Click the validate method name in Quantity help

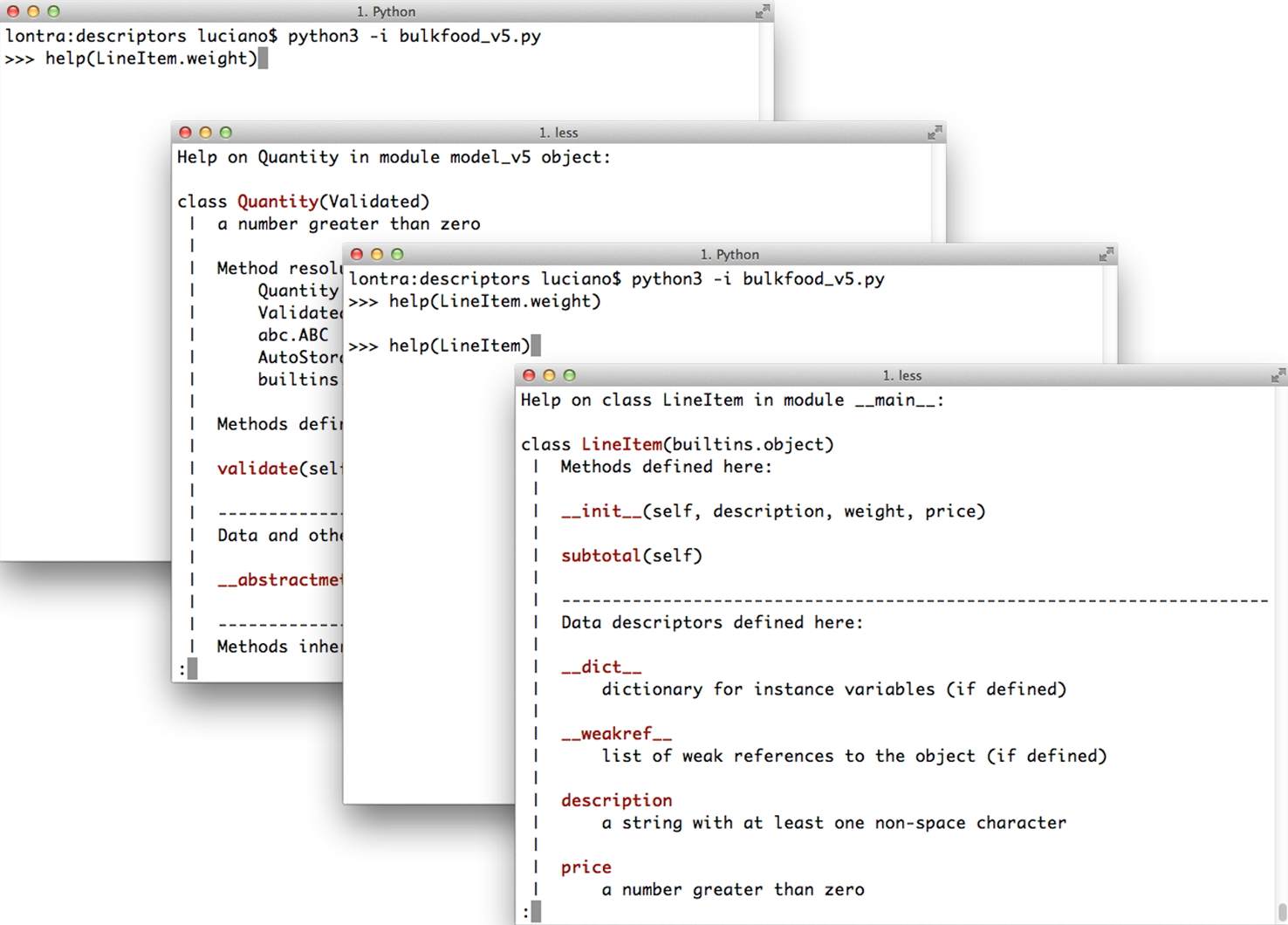pos(257,469)
